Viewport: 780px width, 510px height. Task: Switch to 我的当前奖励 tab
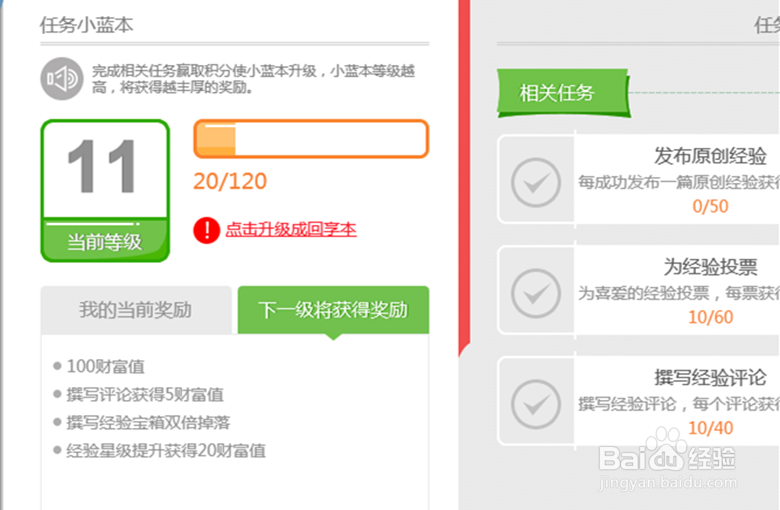click(x=136, y=309)
